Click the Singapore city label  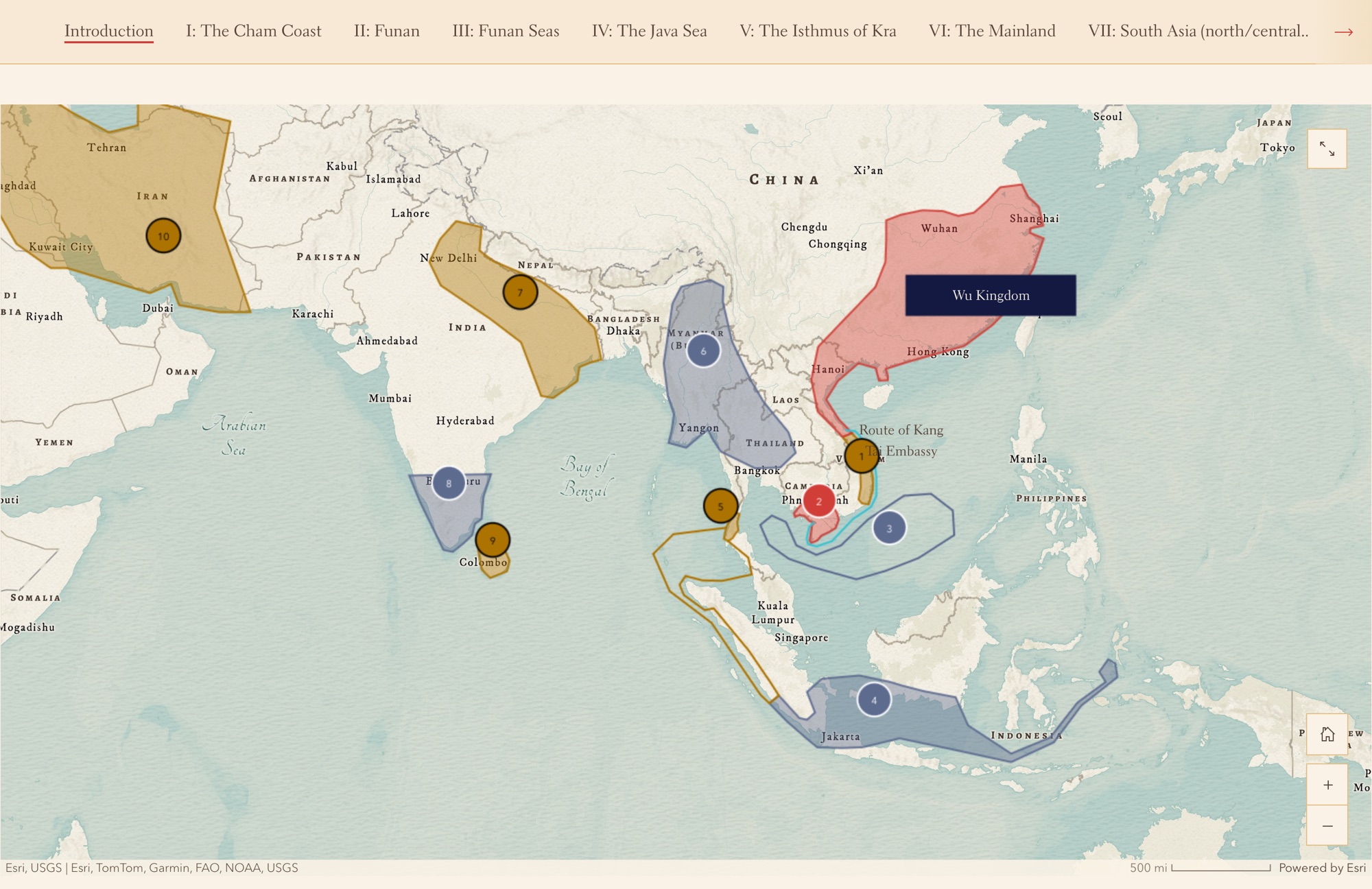pos(801,637)
